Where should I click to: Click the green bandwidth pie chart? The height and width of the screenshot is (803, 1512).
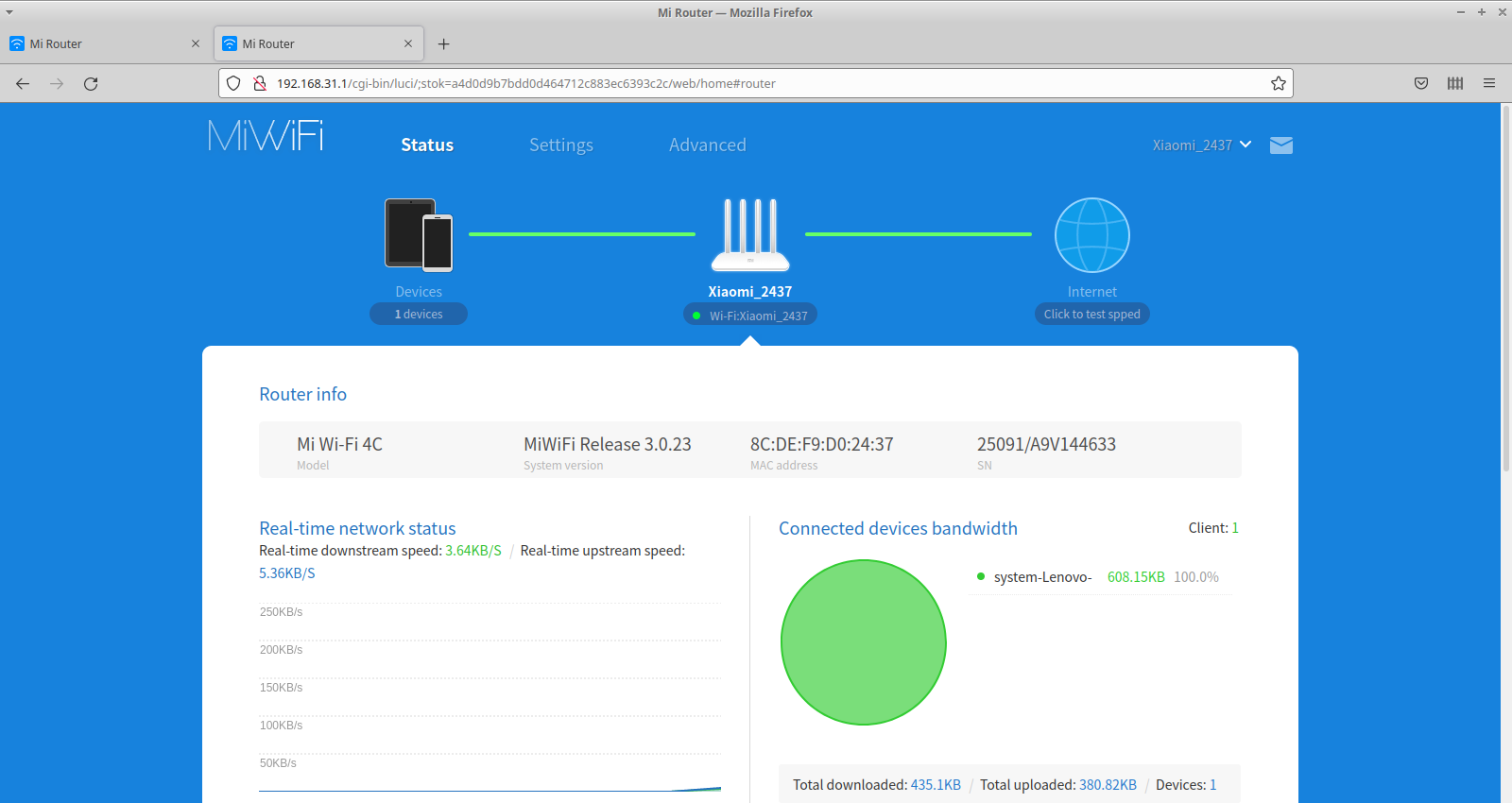[864, 642]
